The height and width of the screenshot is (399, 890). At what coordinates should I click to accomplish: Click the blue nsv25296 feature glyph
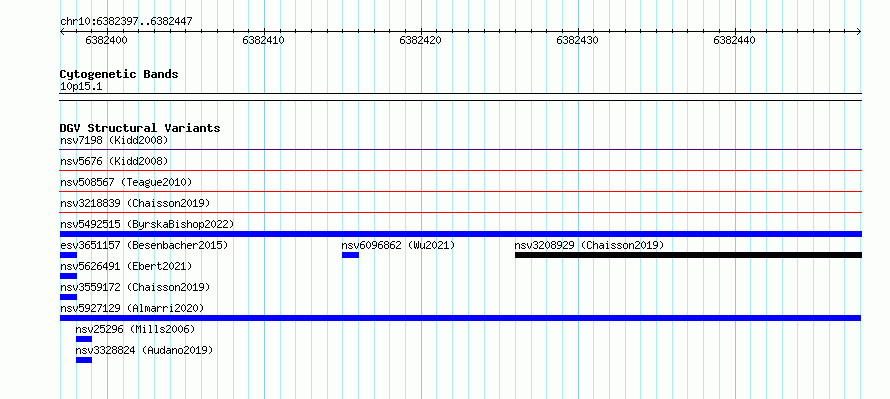pos(84,339)
